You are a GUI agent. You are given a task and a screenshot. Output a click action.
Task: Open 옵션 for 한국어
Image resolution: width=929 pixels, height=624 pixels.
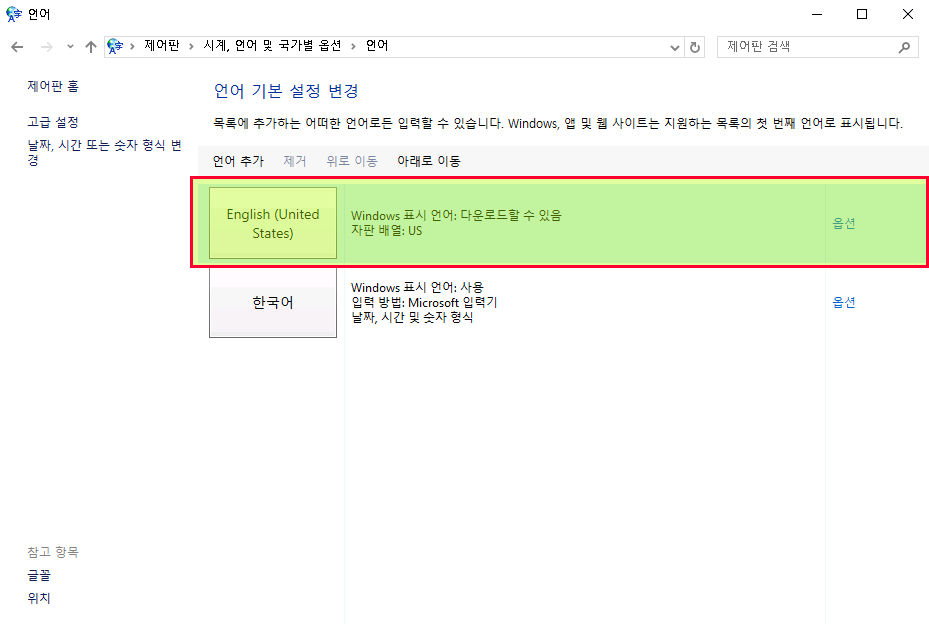[844, 302]
